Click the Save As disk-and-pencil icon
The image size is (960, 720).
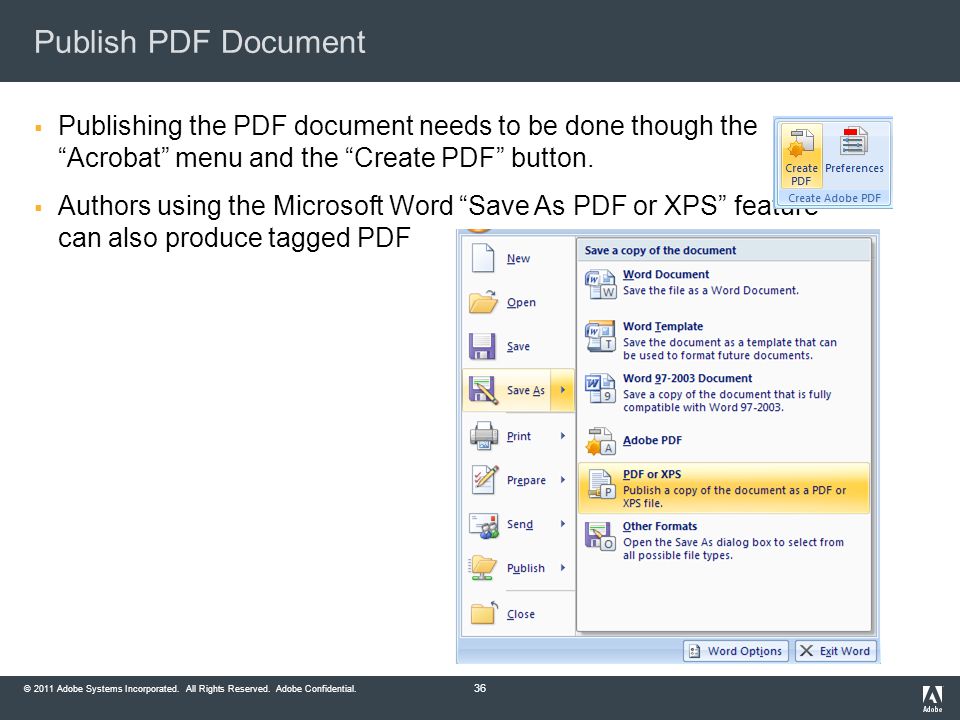point(482,390)
